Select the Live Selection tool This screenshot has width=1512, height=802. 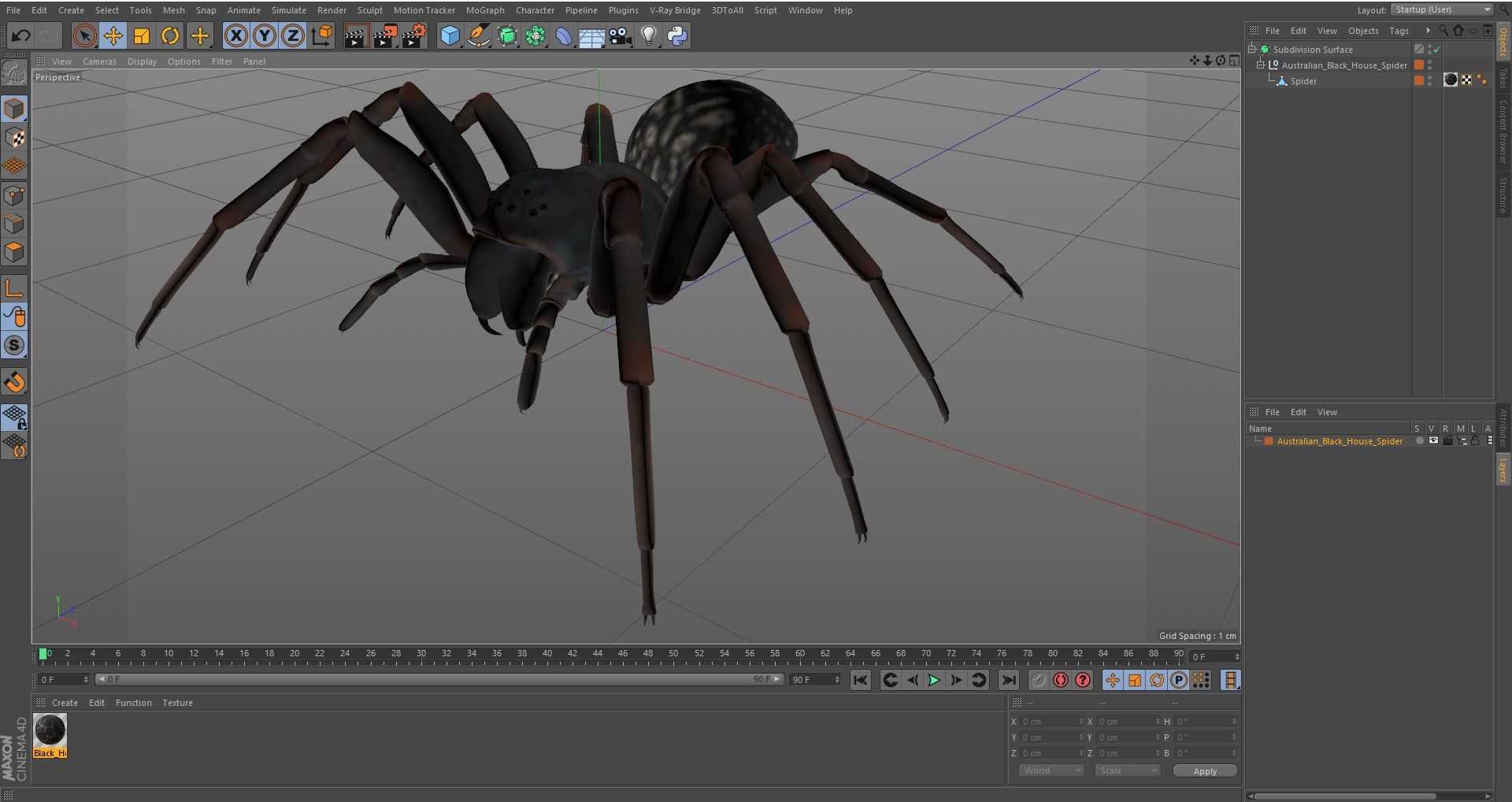coord(85,35)
